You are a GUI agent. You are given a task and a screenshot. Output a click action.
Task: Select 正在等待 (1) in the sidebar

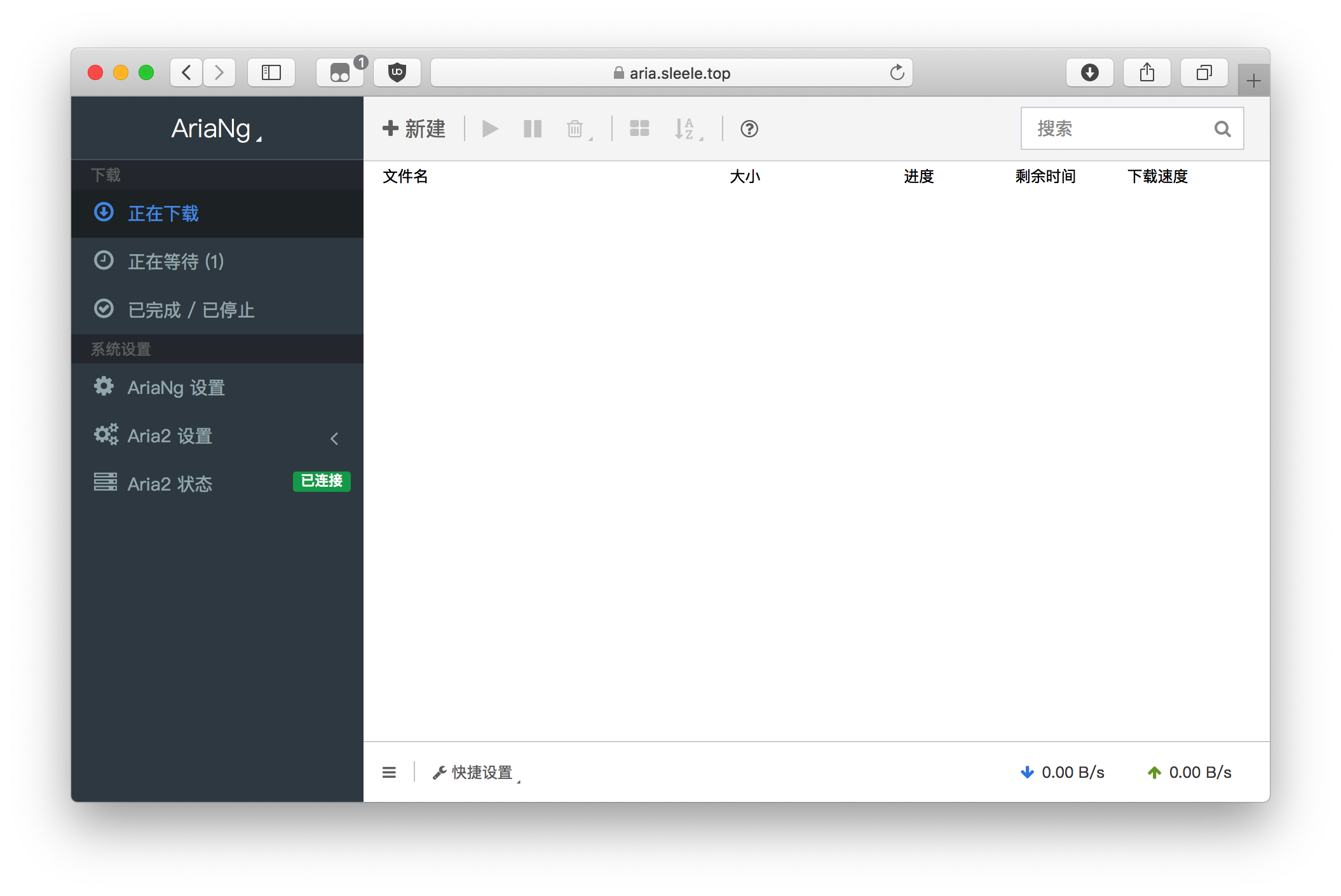coord(217,261)
